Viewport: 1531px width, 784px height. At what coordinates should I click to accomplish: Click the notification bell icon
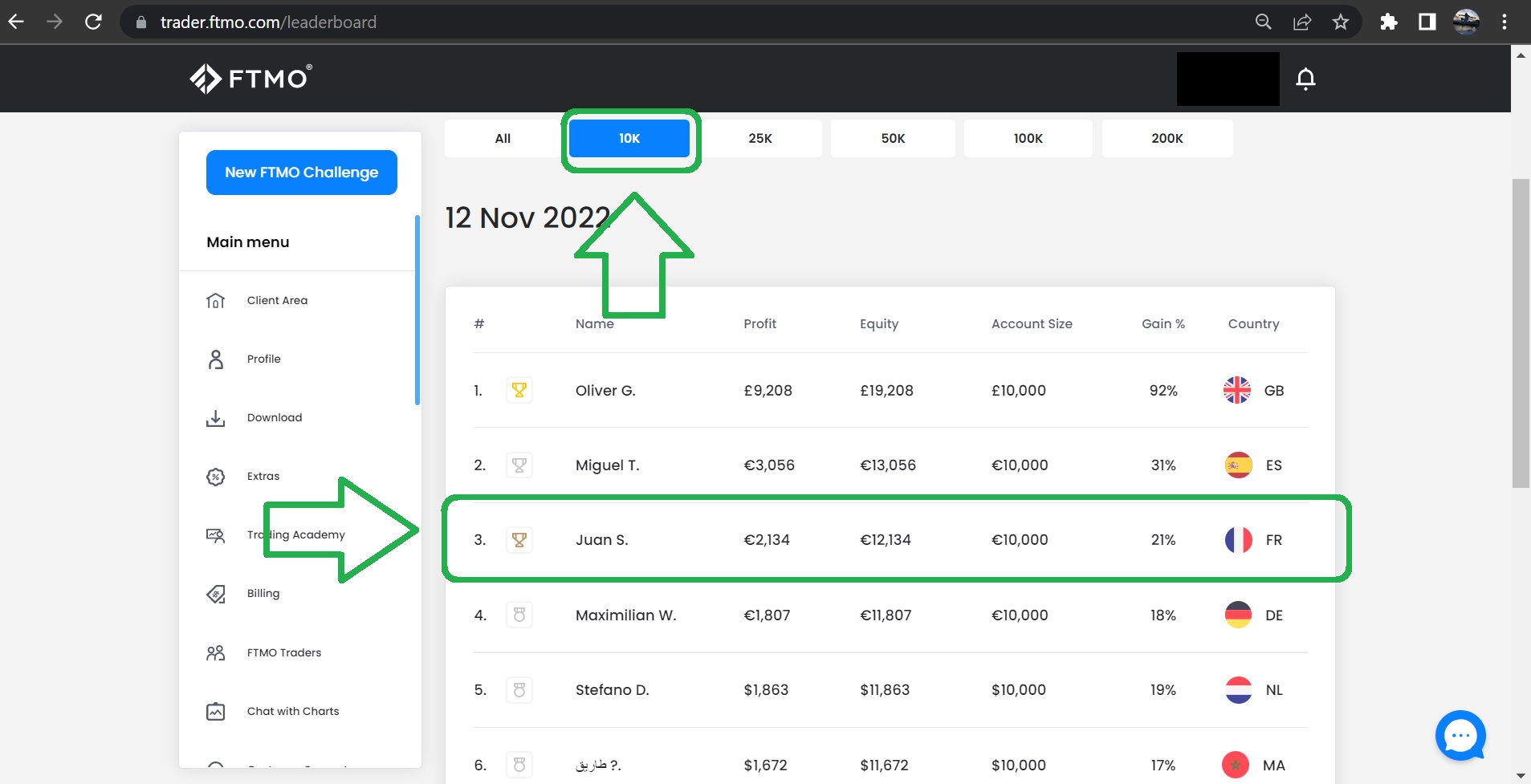pyautogui.click(x=1305, y=79)
